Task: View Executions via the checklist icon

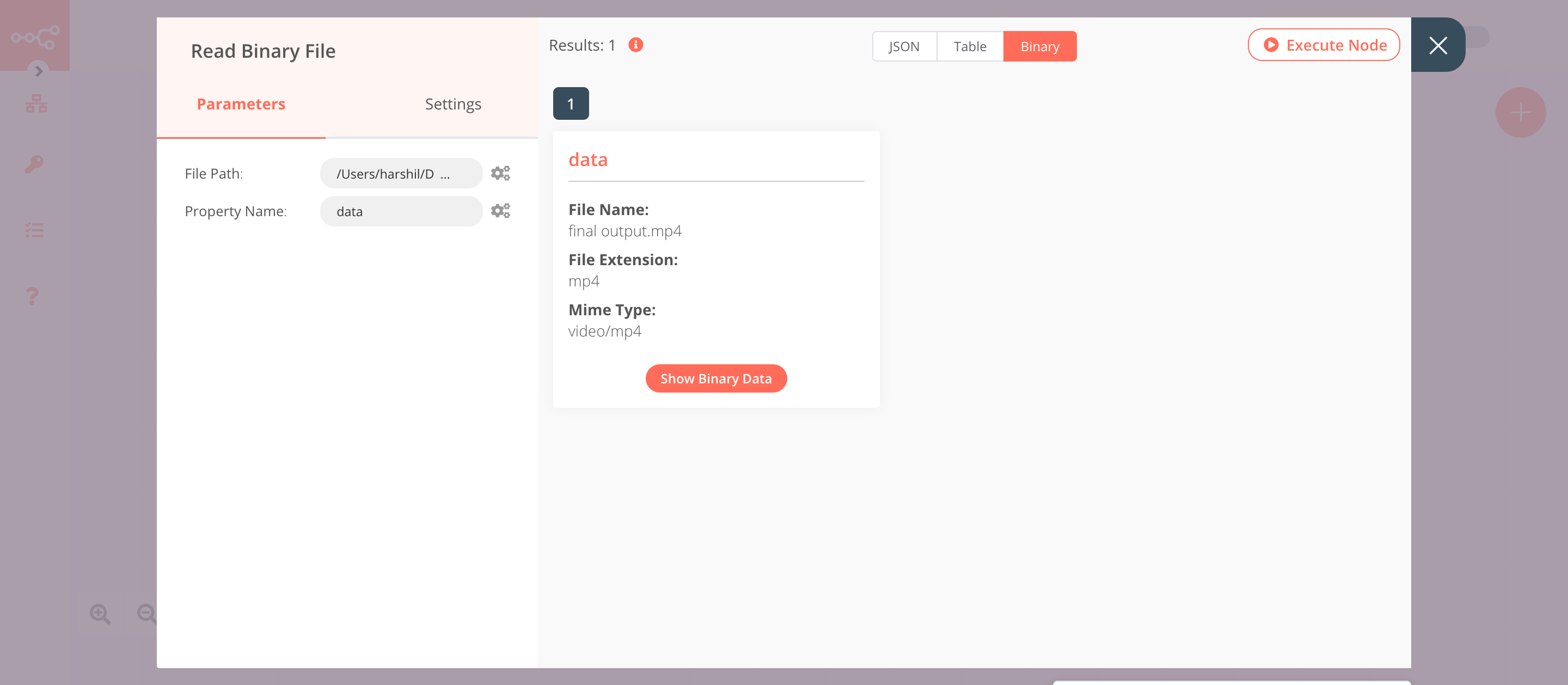Action: click(x=34, y=230)
